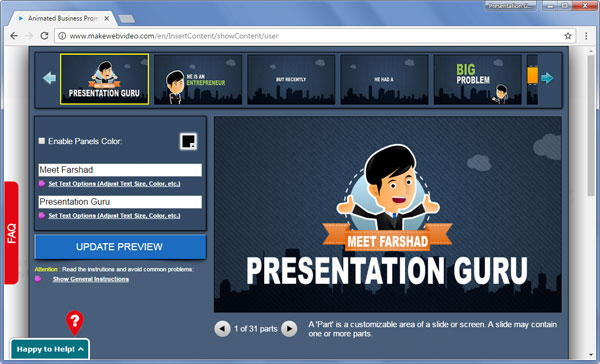Enable Panels Color checkbox
This screenshot has height=364, width=600.
[x=42, y=141]
